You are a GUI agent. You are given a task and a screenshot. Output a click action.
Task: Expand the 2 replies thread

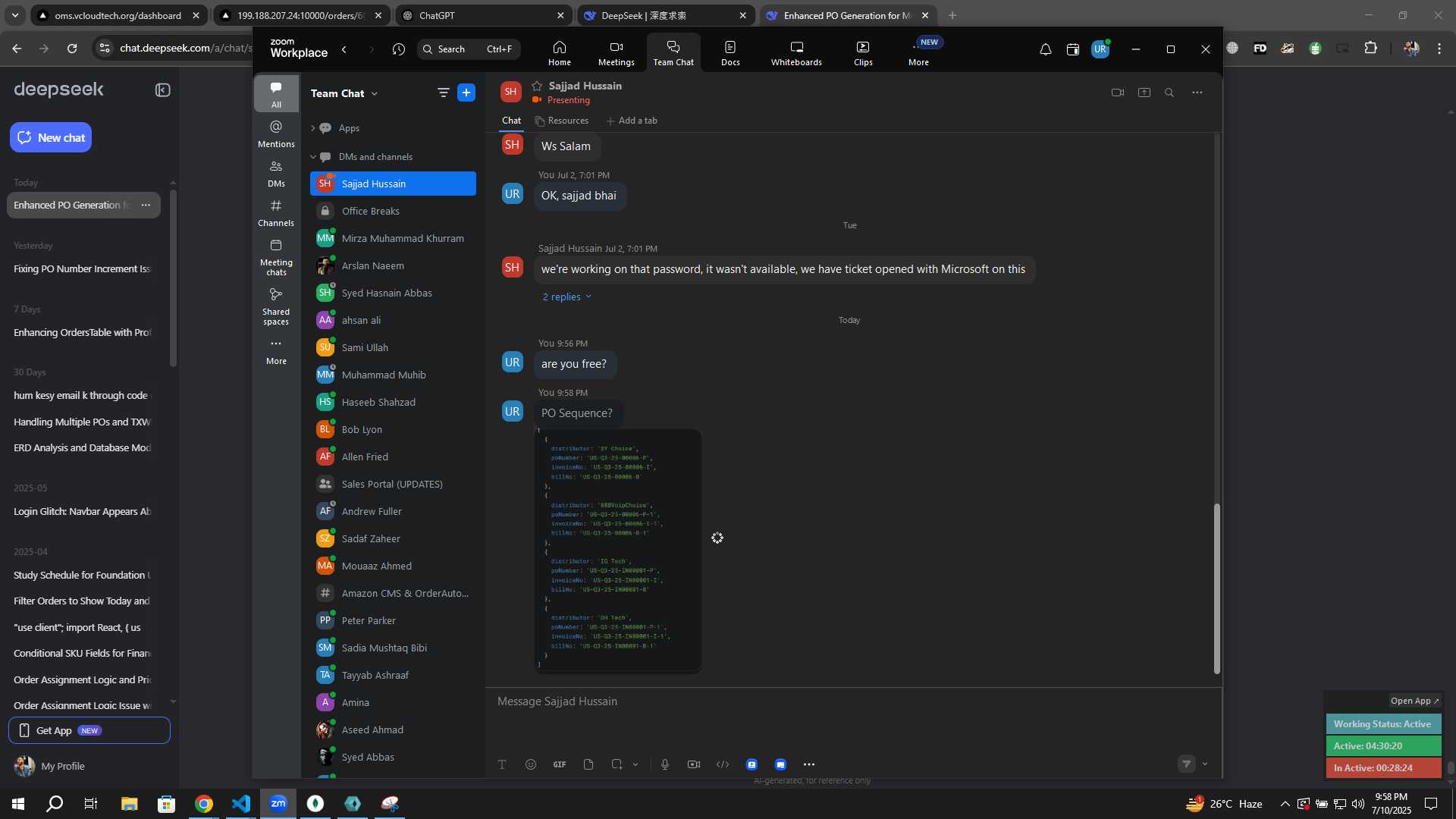[566, 297]
